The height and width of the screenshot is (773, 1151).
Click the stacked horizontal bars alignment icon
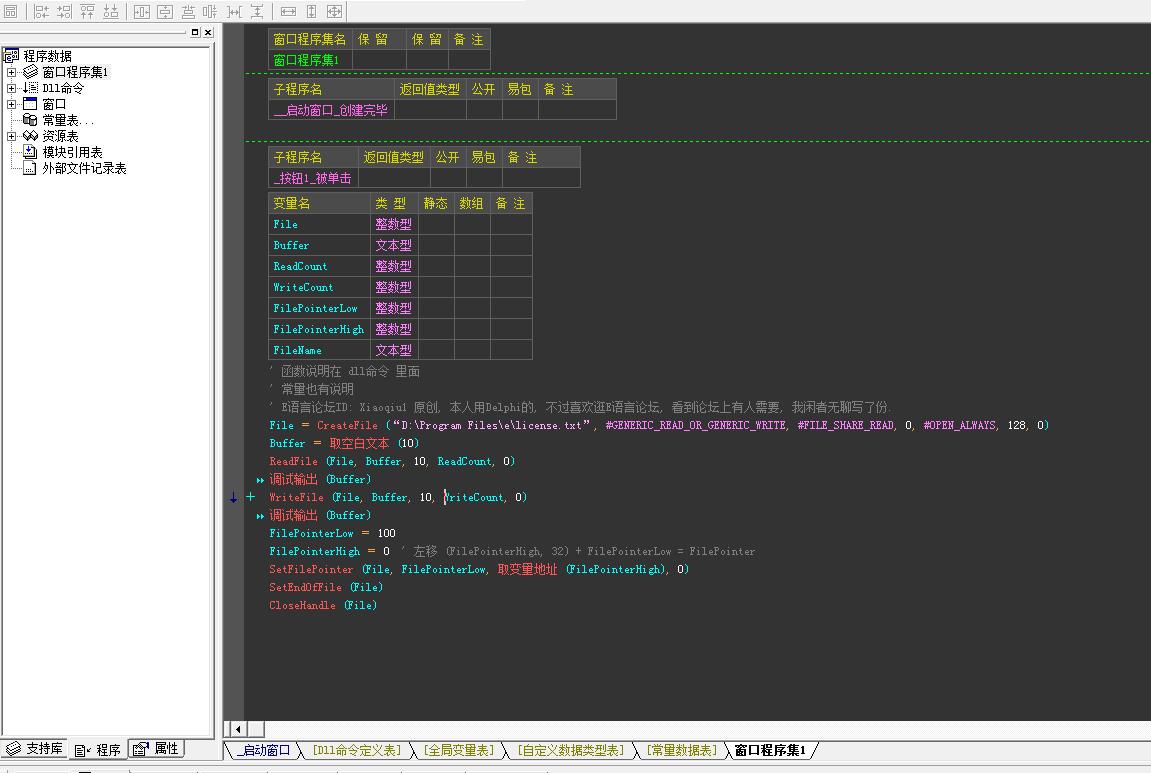point(188,12)
